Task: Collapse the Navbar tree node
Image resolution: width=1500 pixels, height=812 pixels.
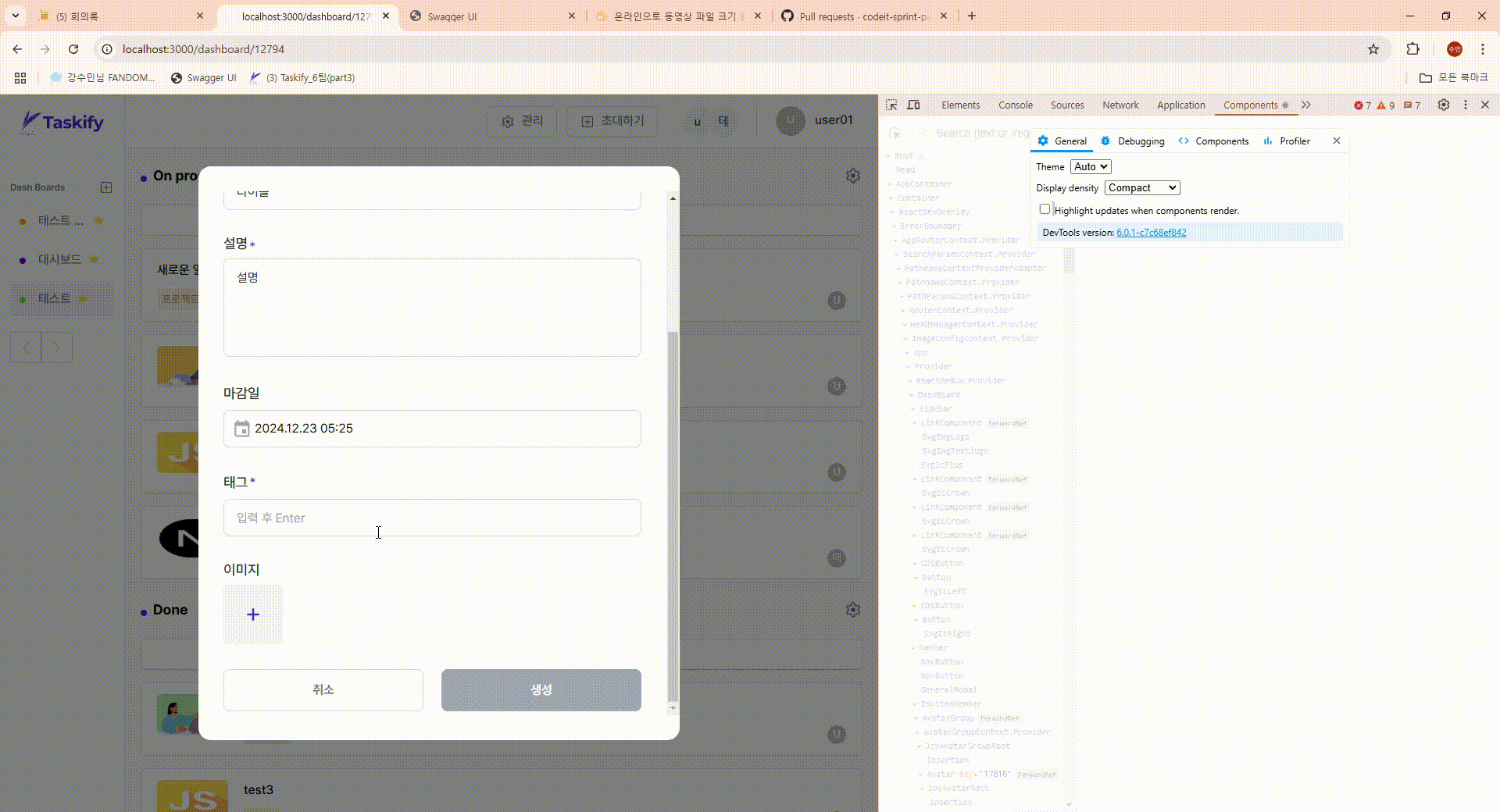Action: coord(912,648)
